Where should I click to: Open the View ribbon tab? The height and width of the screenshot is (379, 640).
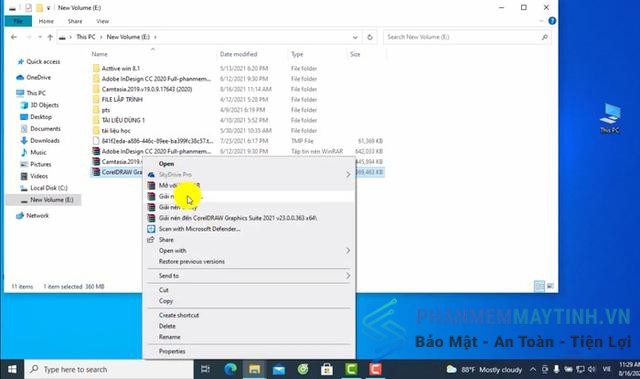coord(102,21)
